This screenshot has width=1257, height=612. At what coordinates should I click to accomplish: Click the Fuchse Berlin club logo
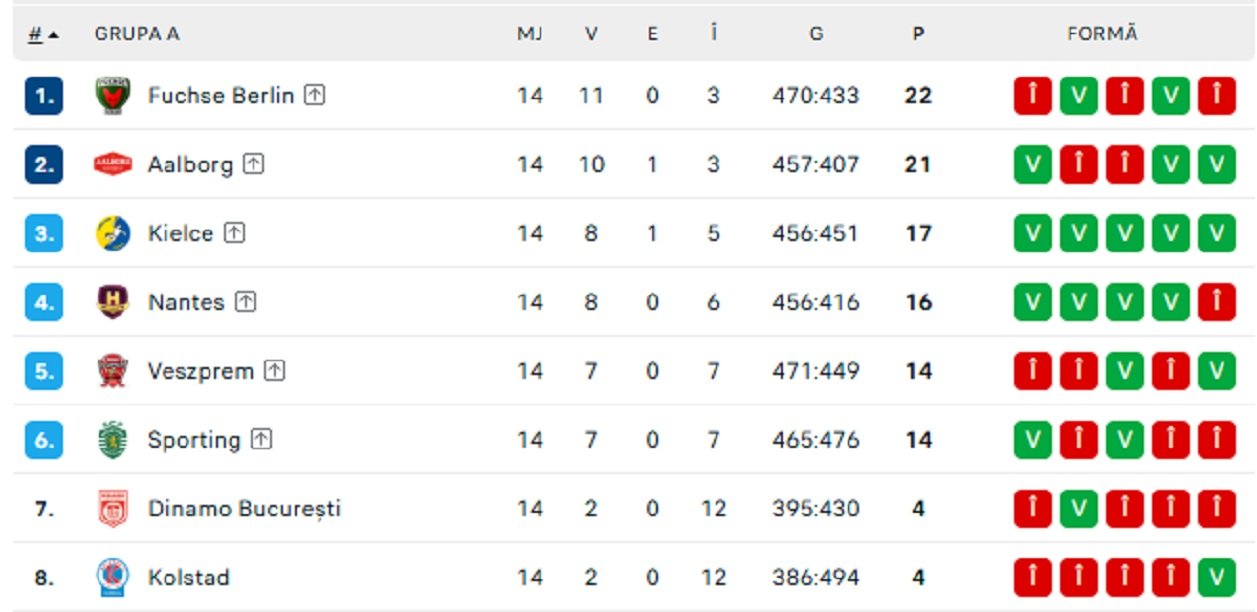pos(112,96)
